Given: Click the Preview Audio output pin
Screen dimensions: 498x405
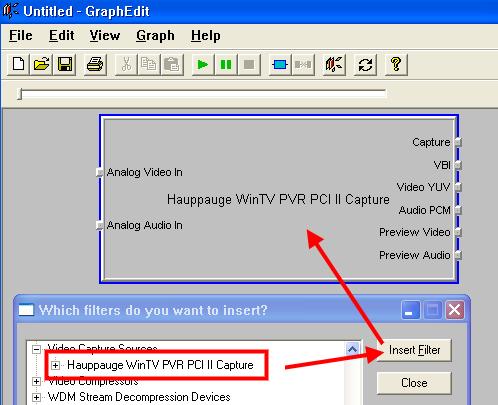Looking at the screenshot, I should 458,255.
